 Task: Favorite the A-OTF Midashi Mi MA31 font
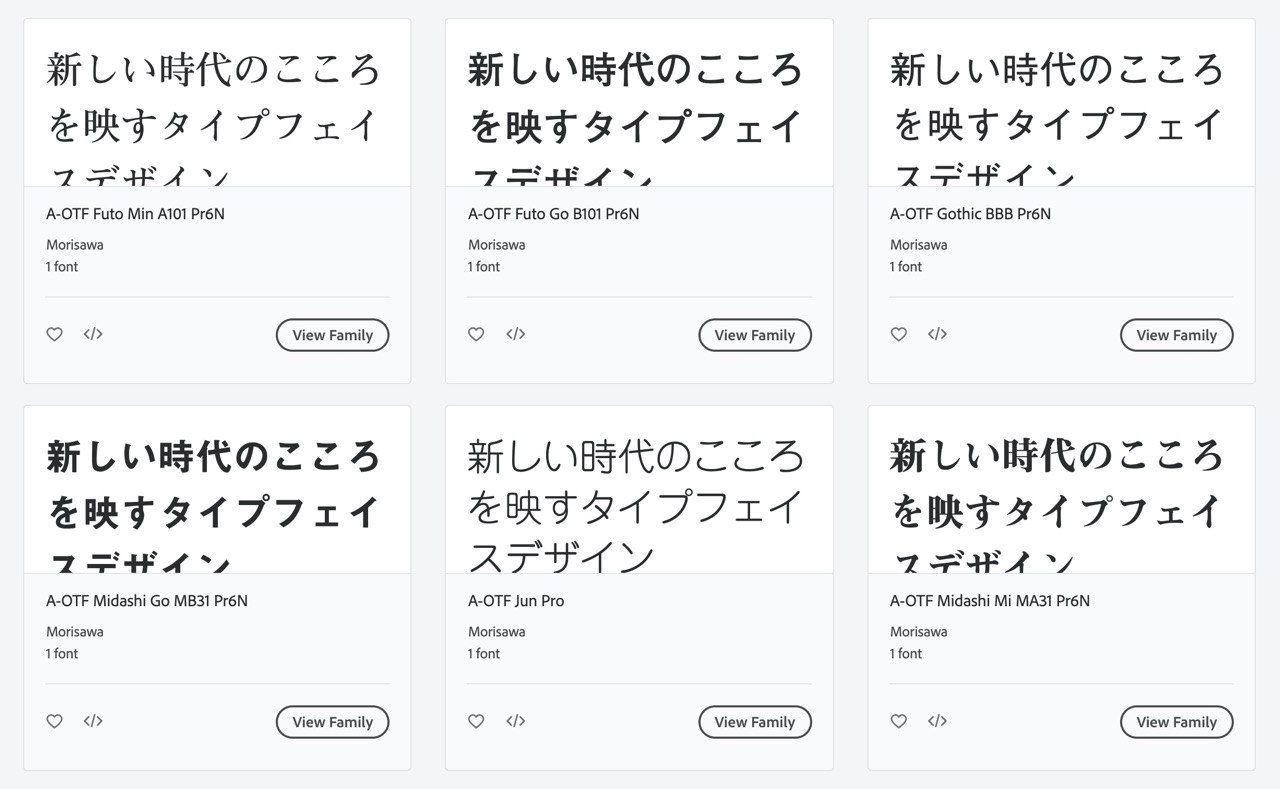point(899,721)
